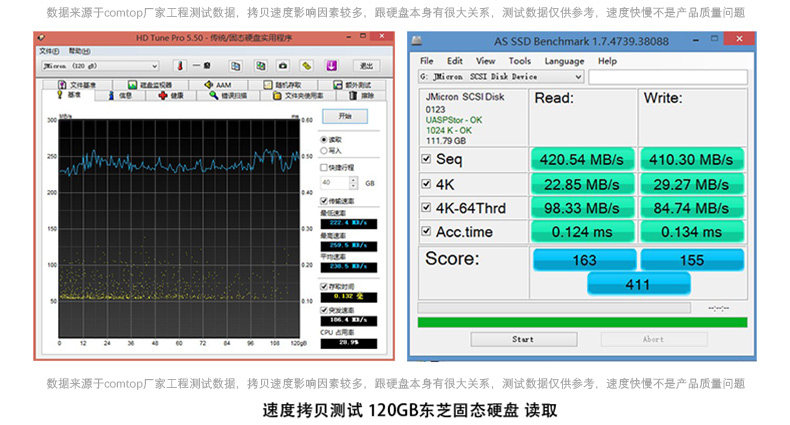Toggle the Acc.time test checkbox

(x=426, y=231)
